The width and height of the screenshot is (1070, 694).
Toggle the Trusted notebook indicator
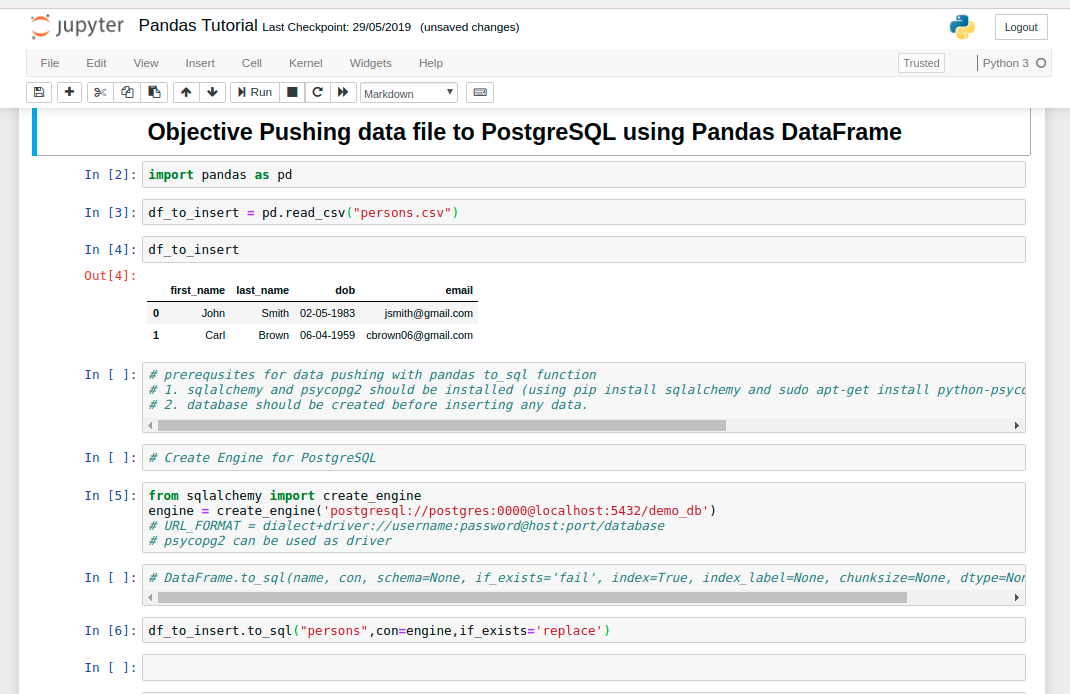921,63
